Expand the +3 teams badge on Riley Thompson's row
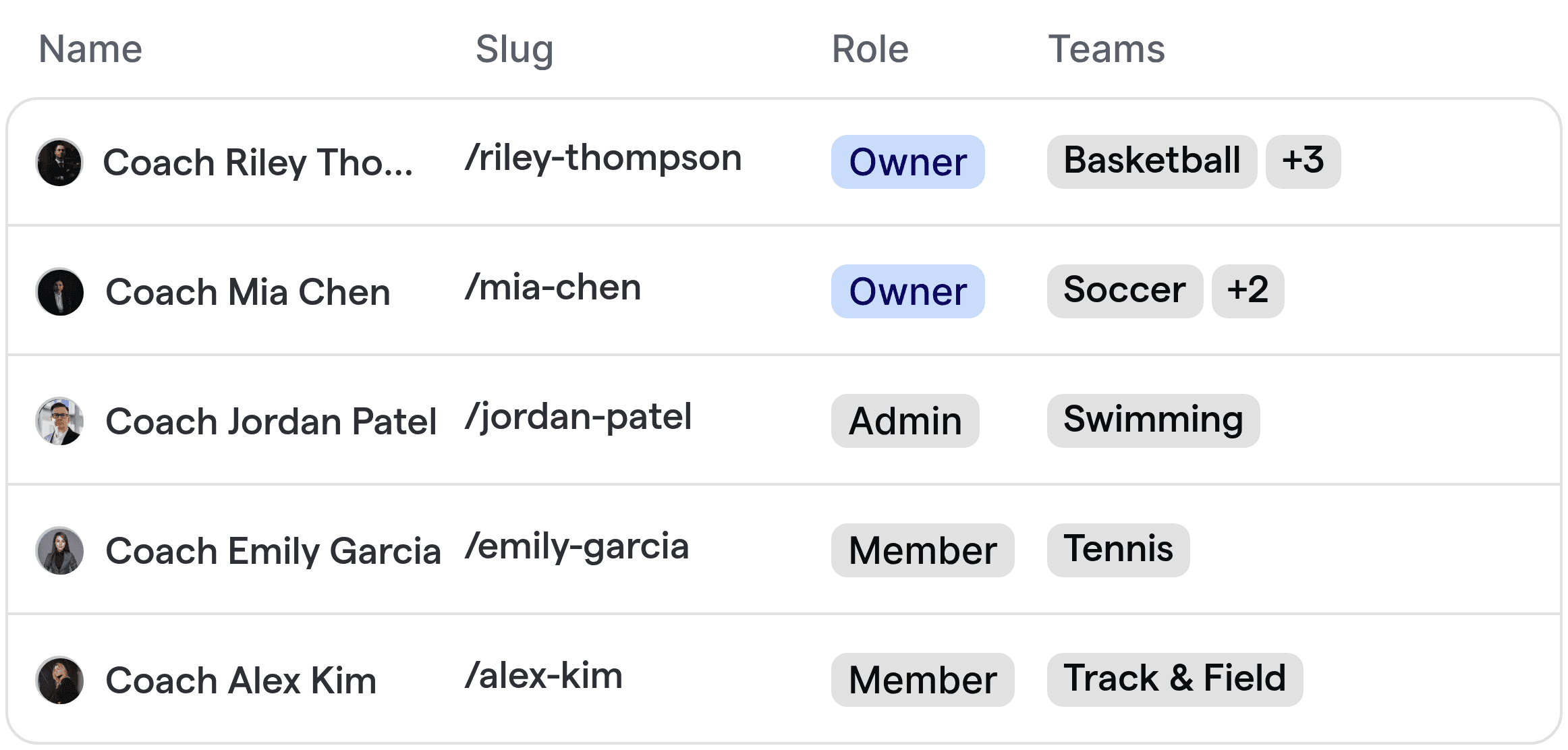The image size is (1568, 750). tap(1303, 161)
